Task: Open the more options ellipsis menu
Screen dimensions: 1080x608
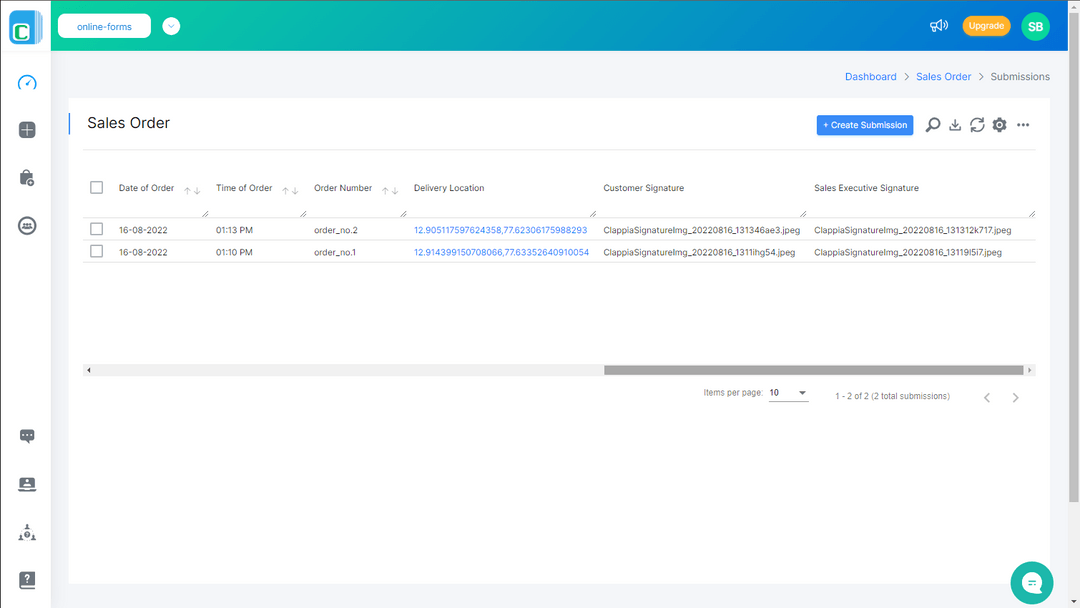Action: click(x=1023, y=125)
